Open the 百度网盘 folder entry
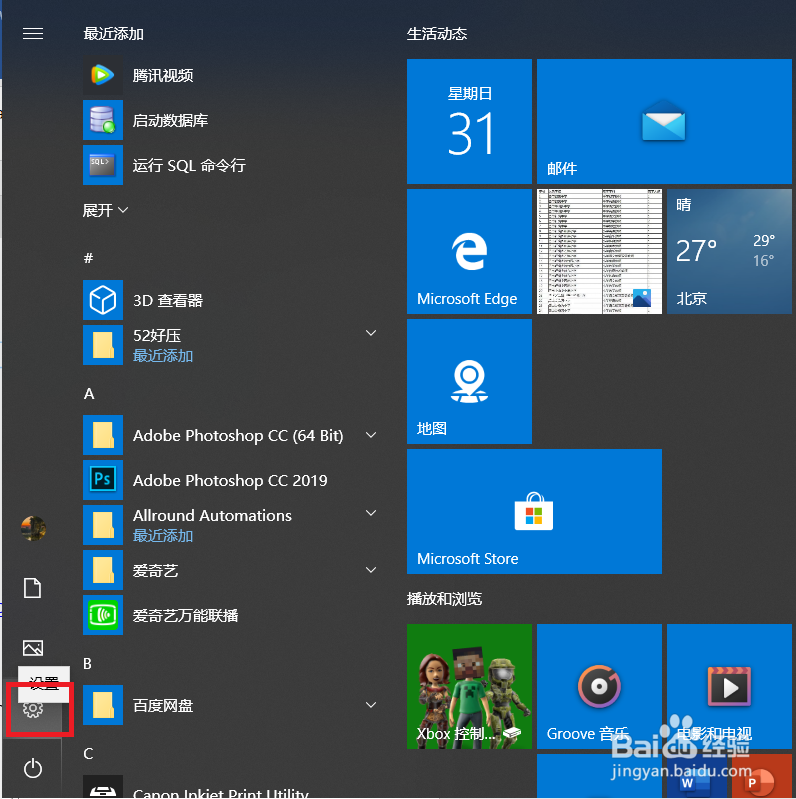Screen dimensions: 796x799 pos(233,705)
